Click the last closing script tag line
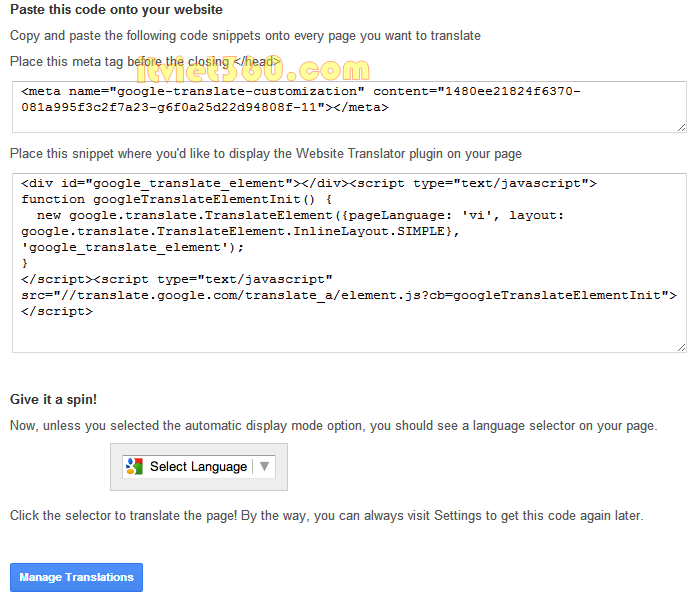 [x=57, y=312]
